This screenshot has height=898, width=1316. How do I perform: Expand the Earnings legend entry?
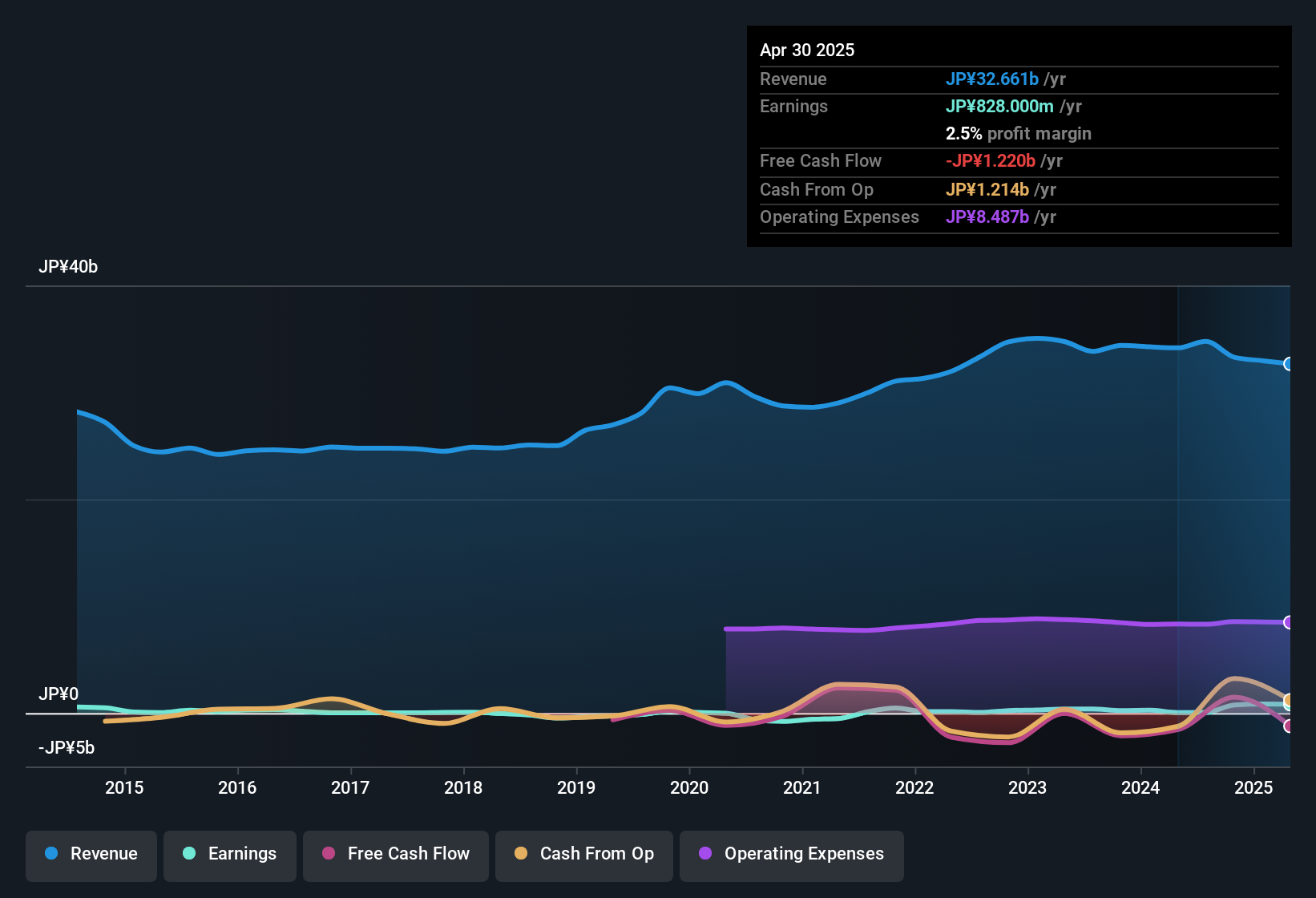tap(229, 854)
